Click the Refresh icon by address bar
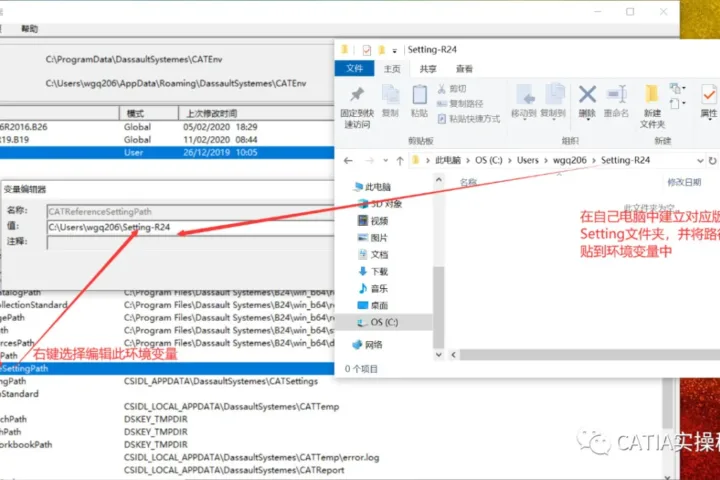This screenshot has height=480, width=720. (712, 161)
